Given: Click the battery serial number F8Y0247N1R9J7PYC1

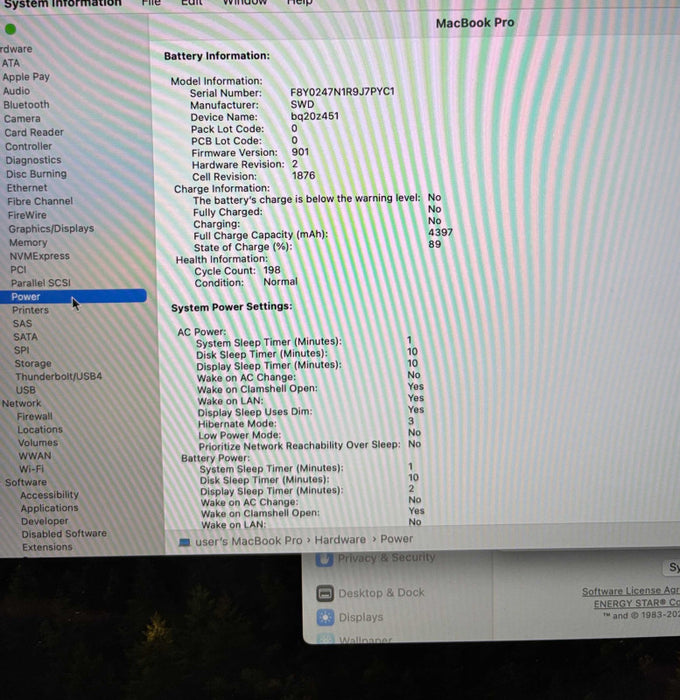Looking at the screenshot, I should coord(342,92).
